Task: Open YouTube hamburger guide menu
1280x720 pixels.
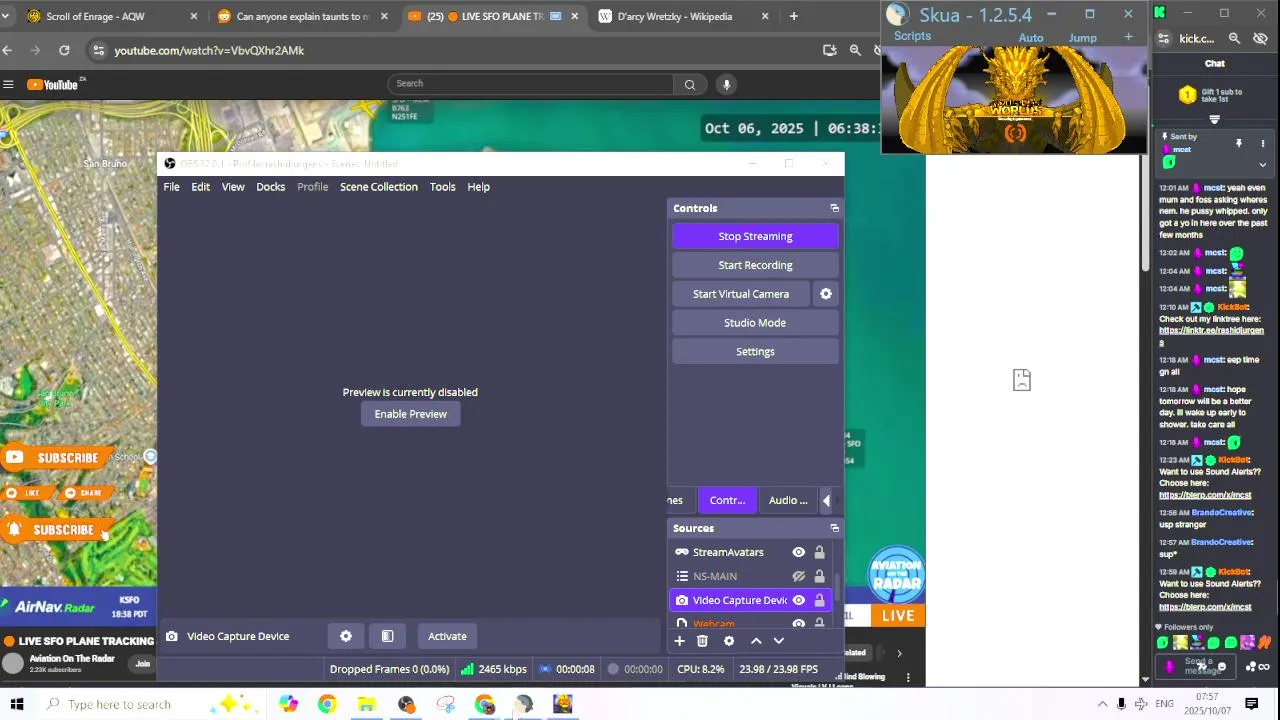Action: point(8,85)
